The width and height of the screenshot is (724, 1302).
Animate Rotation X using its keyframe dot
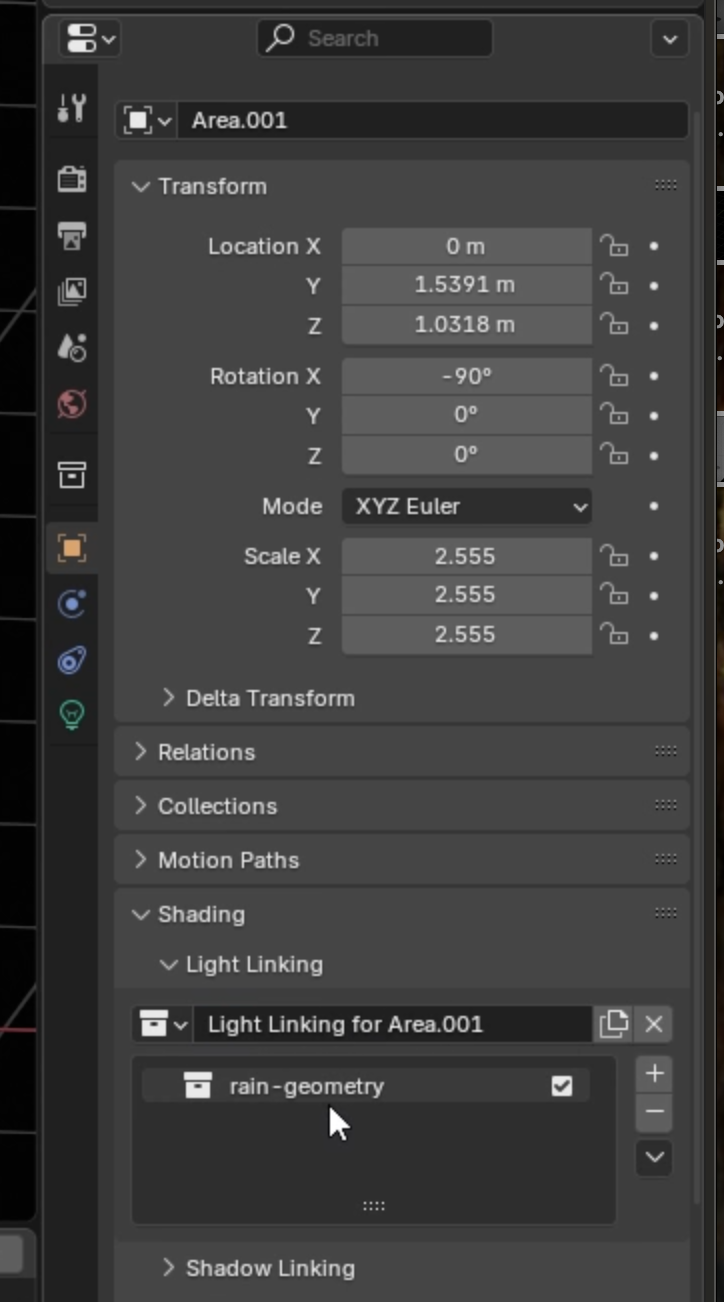654,376
